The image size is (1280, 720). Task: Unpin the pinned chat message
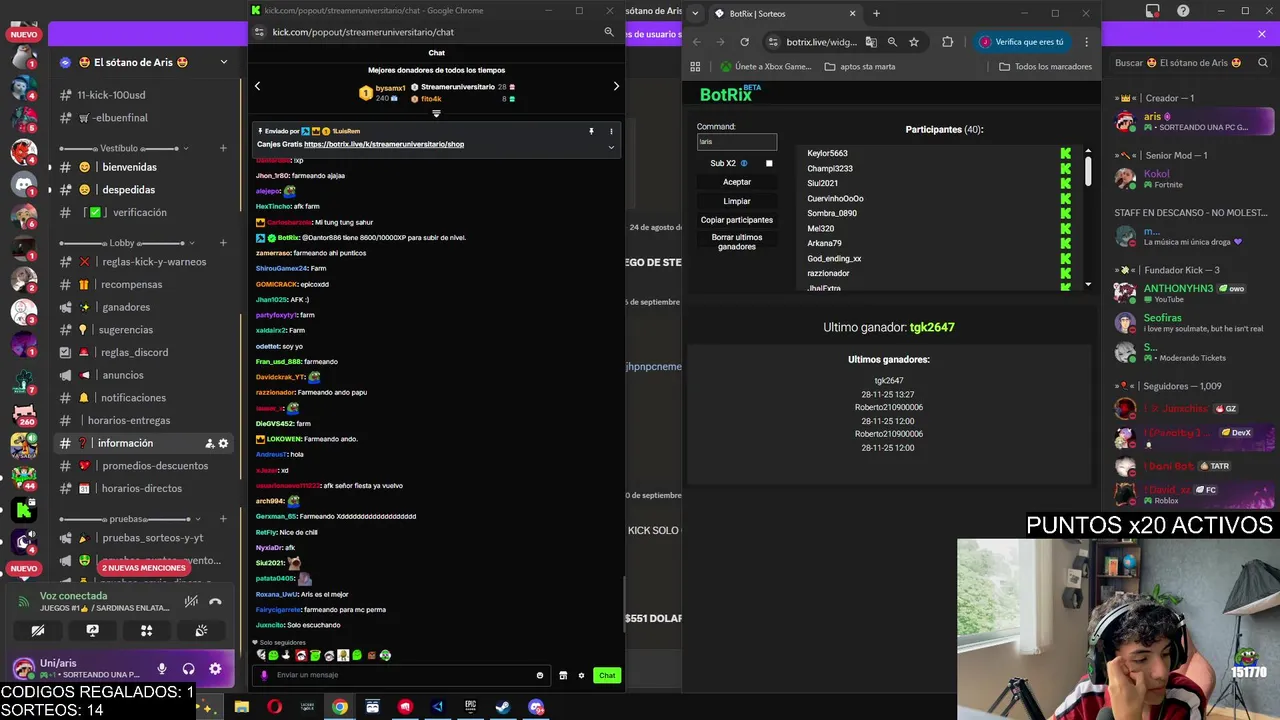pos(591,131)
